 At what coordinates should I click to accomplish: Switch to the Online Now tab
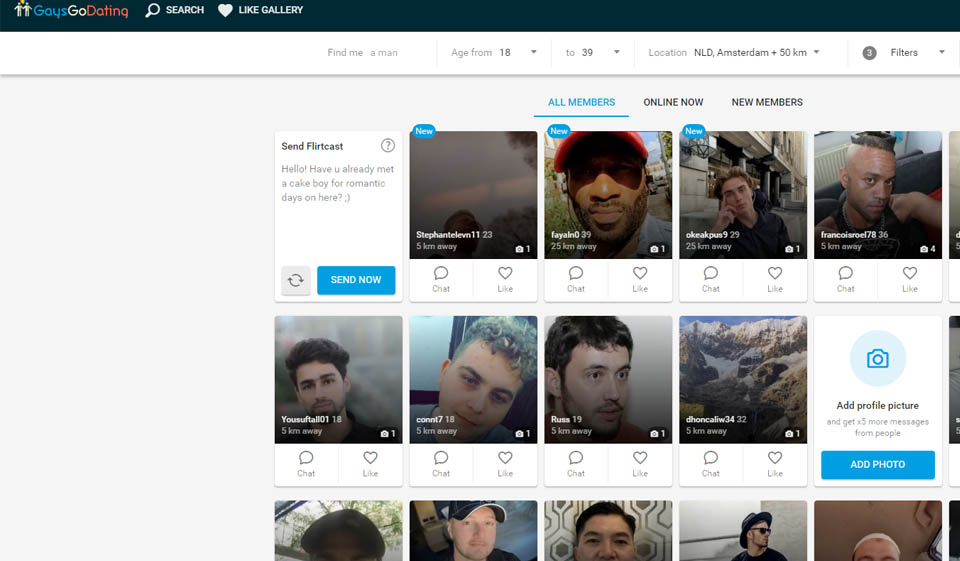pyautogui.click(x=673, y=102)
